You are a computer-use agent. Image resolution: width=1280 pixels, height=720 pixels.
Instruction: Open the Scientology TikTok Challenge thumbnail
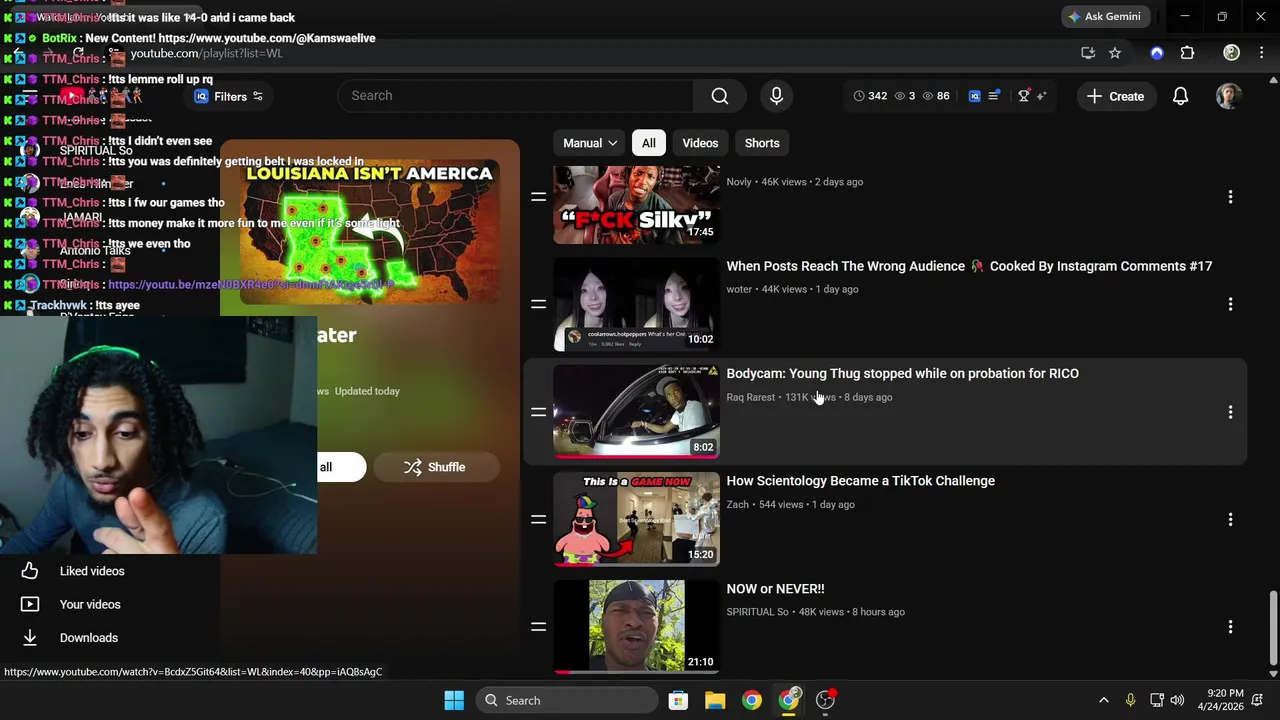click(636, 519)
